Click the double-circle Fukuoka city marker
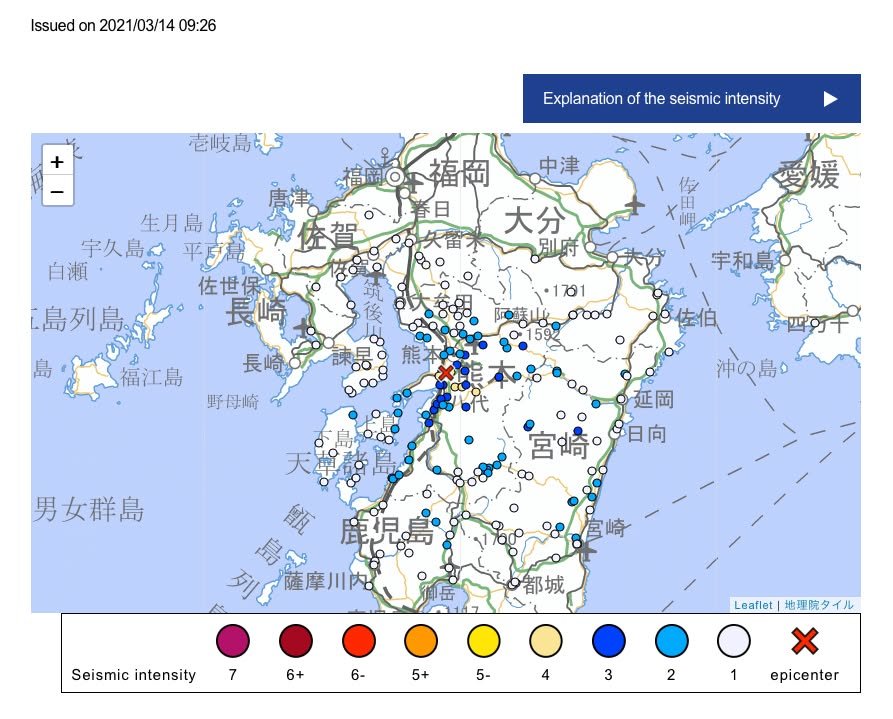This screenshot has height=719, width=893. coord(395,177)
